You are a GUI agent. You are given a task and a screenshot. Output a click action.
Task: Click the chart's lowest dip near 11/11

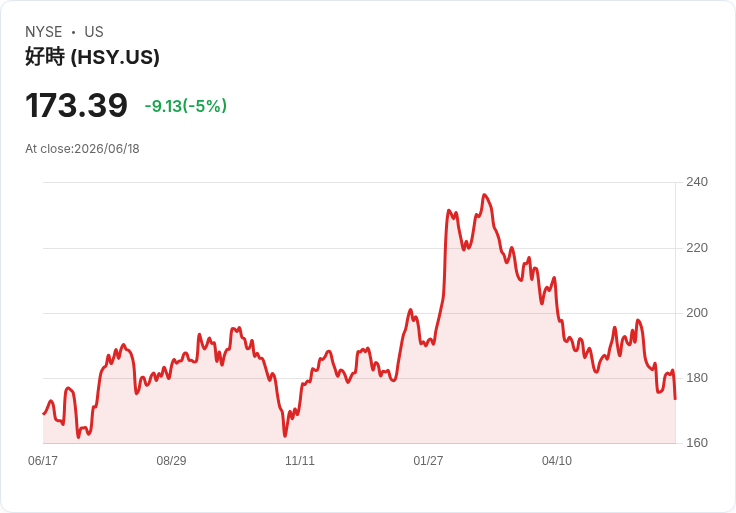[x=285, y=436]
